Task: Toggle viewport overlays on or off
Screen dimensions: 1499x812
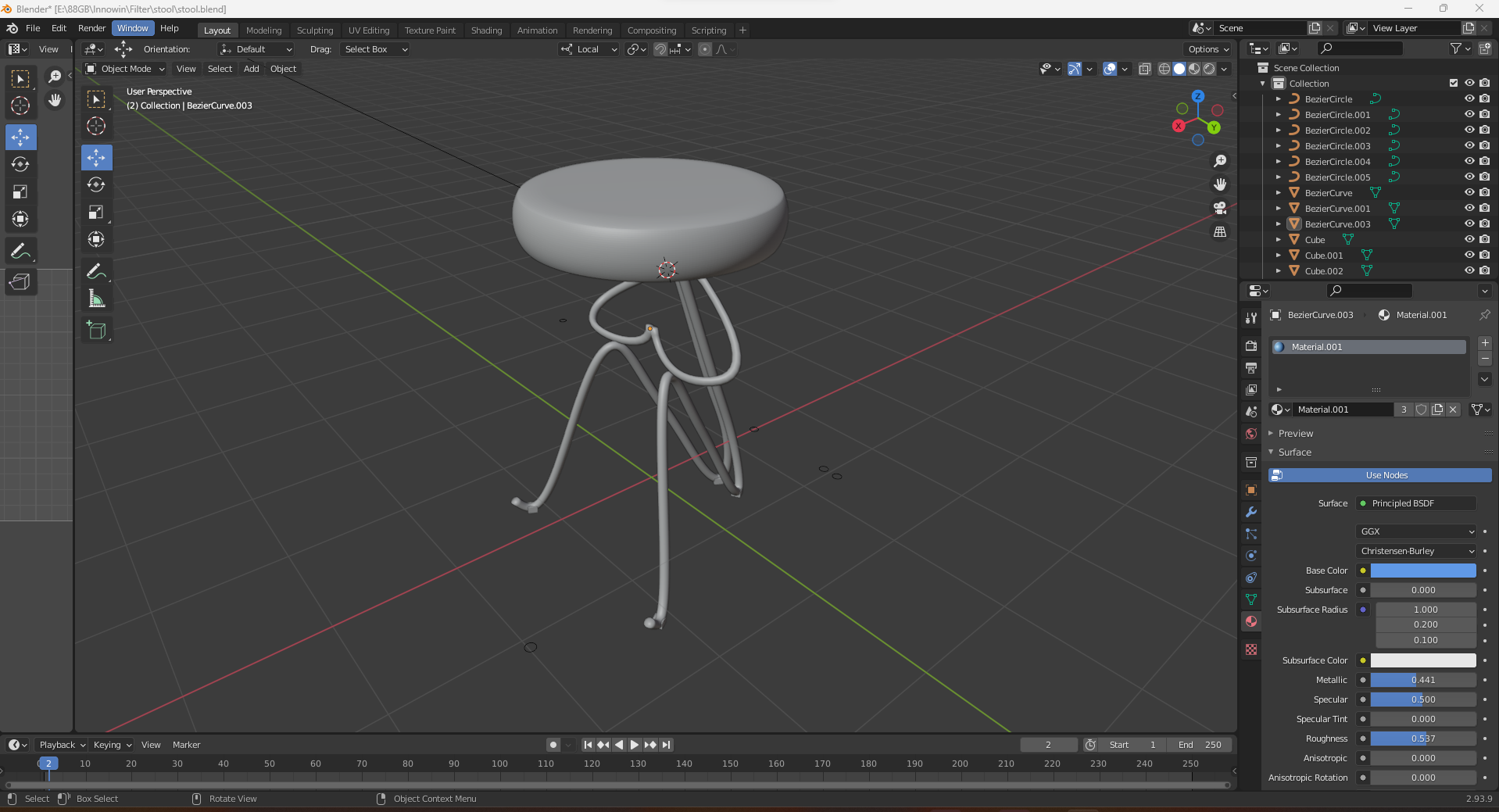Action: 1109,69
